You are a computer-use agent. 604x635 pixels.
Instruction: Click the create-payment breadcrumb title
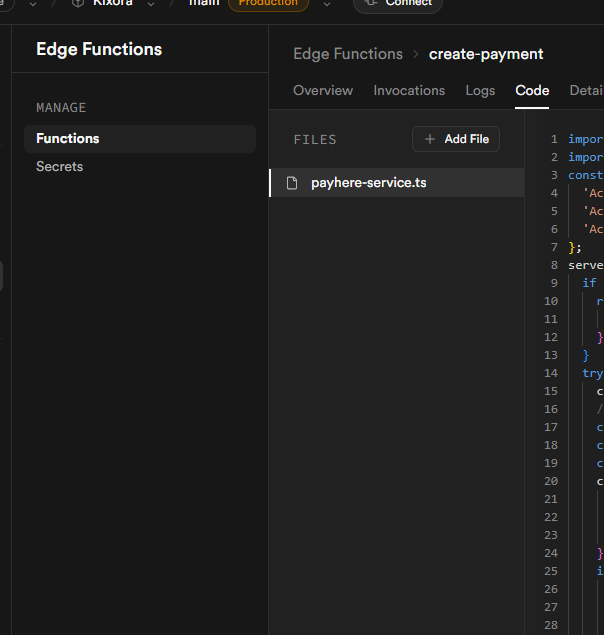point(486,54)
